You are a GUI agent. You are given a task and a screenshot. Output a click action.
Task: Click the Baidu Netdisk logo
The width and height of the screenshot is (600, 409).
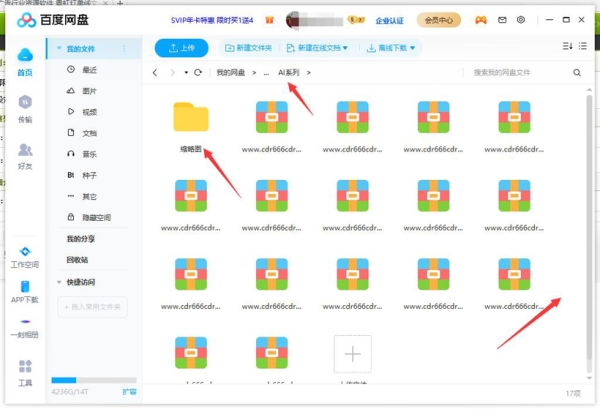tap(53, 20)
